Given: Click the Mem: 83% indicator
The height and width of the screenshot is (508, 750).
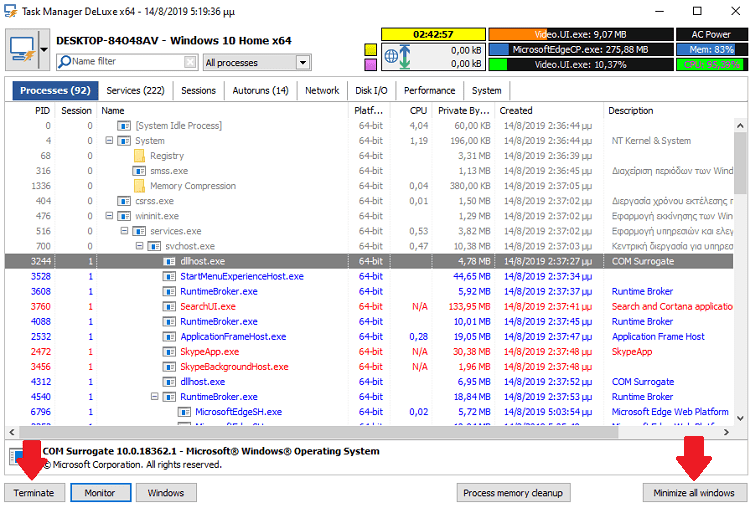Looking at the screenshot, I should [x=711, y=49].
